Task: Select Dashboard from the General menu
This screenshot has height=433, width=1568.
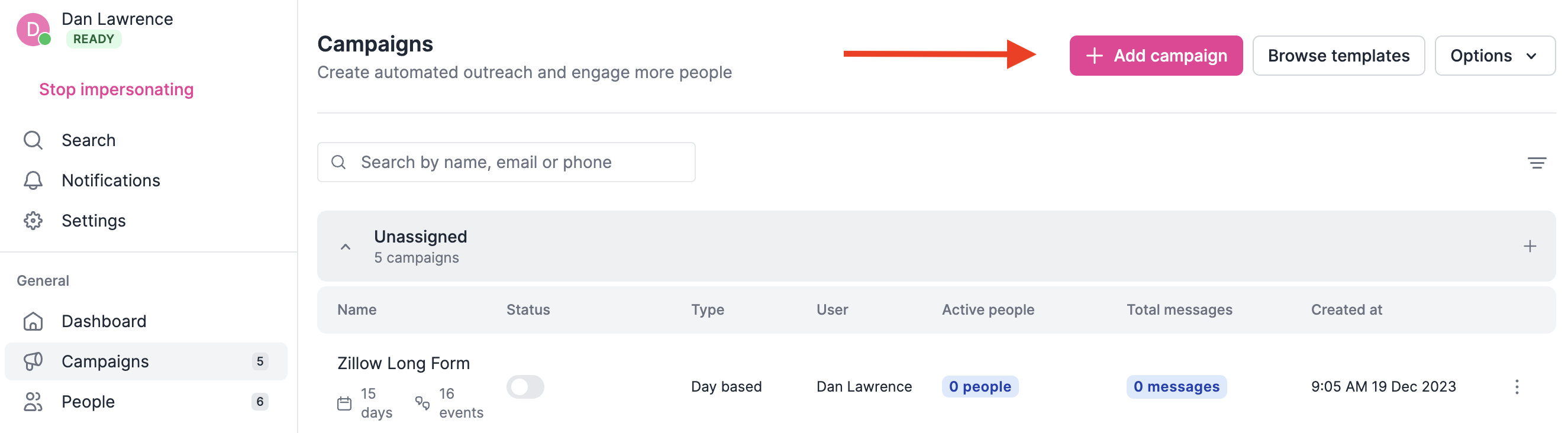Action: click(x=104, y=321)
